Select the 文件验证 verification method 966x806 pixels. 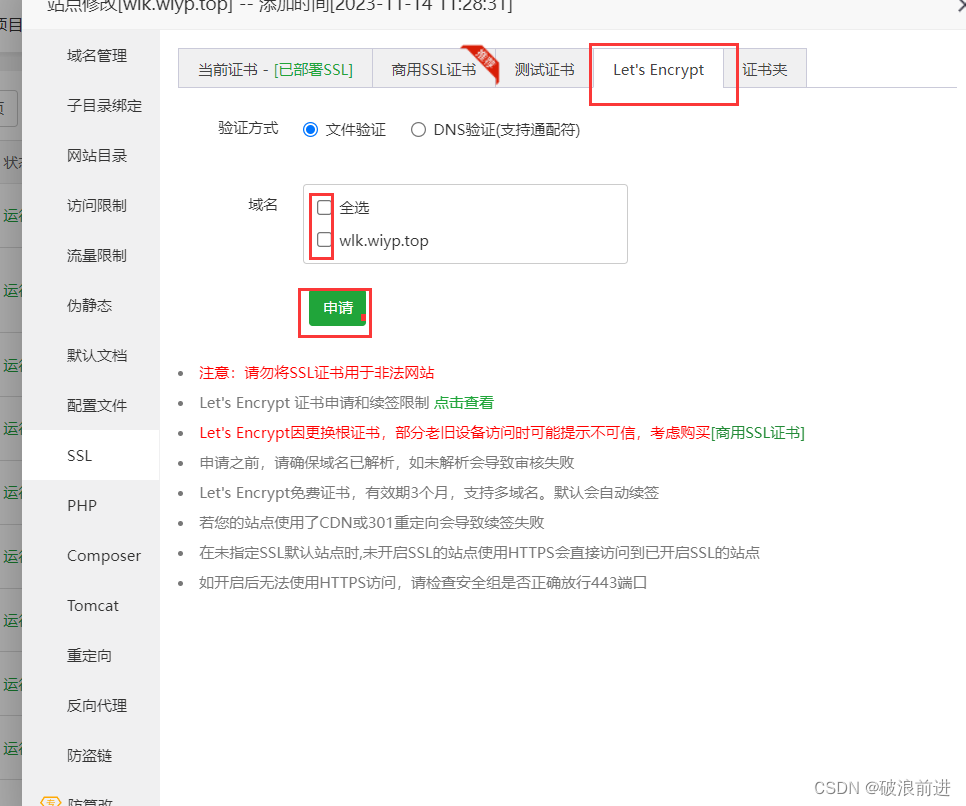pyautogui.click(x=310, y=129)
